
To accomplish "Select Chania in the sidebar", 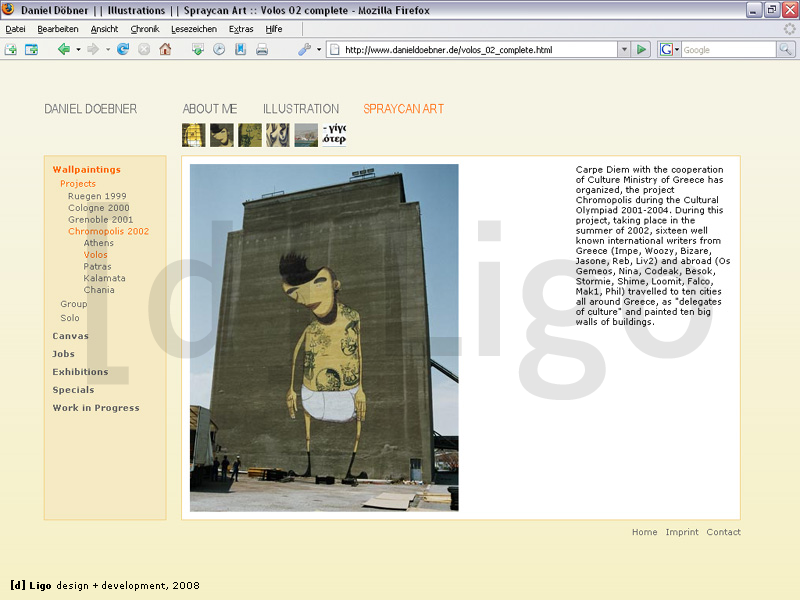I will click(99, 290).
